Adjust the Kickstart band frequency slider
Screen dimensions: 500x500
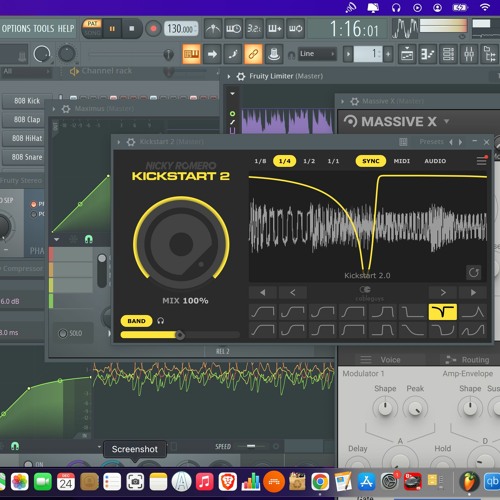[180, 335]
